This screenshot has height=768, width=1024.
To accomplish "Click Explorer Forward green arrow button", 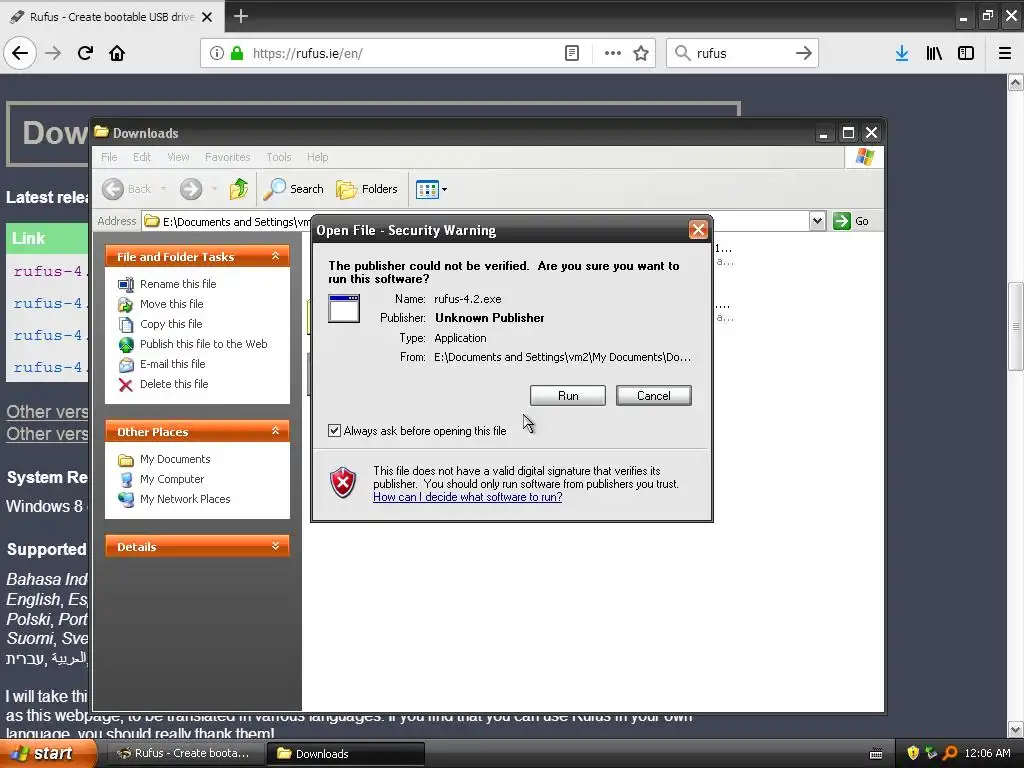I will click(x=191, y=189).
